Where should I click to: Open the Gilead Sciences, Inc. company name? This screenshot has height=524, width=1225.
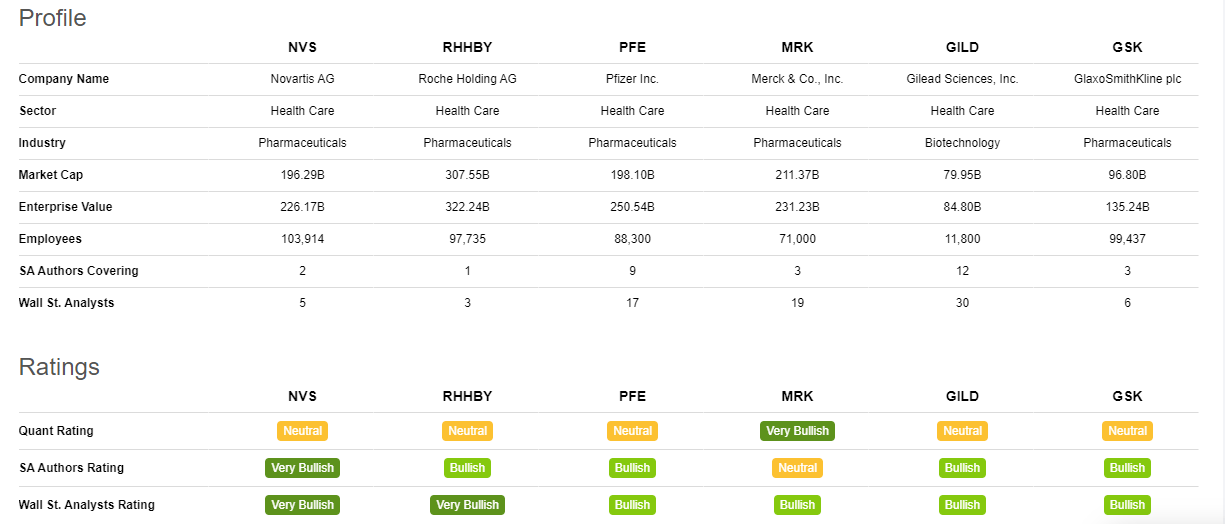coord(962,79)
